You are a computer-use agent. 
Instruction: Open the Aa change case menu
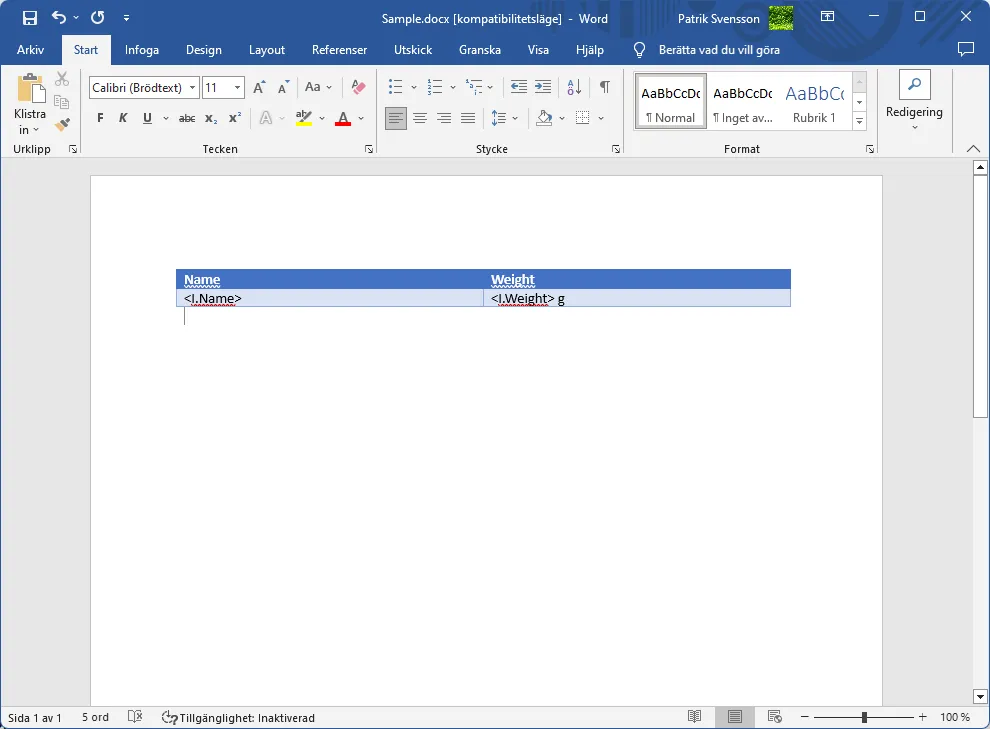coord(318,87)
